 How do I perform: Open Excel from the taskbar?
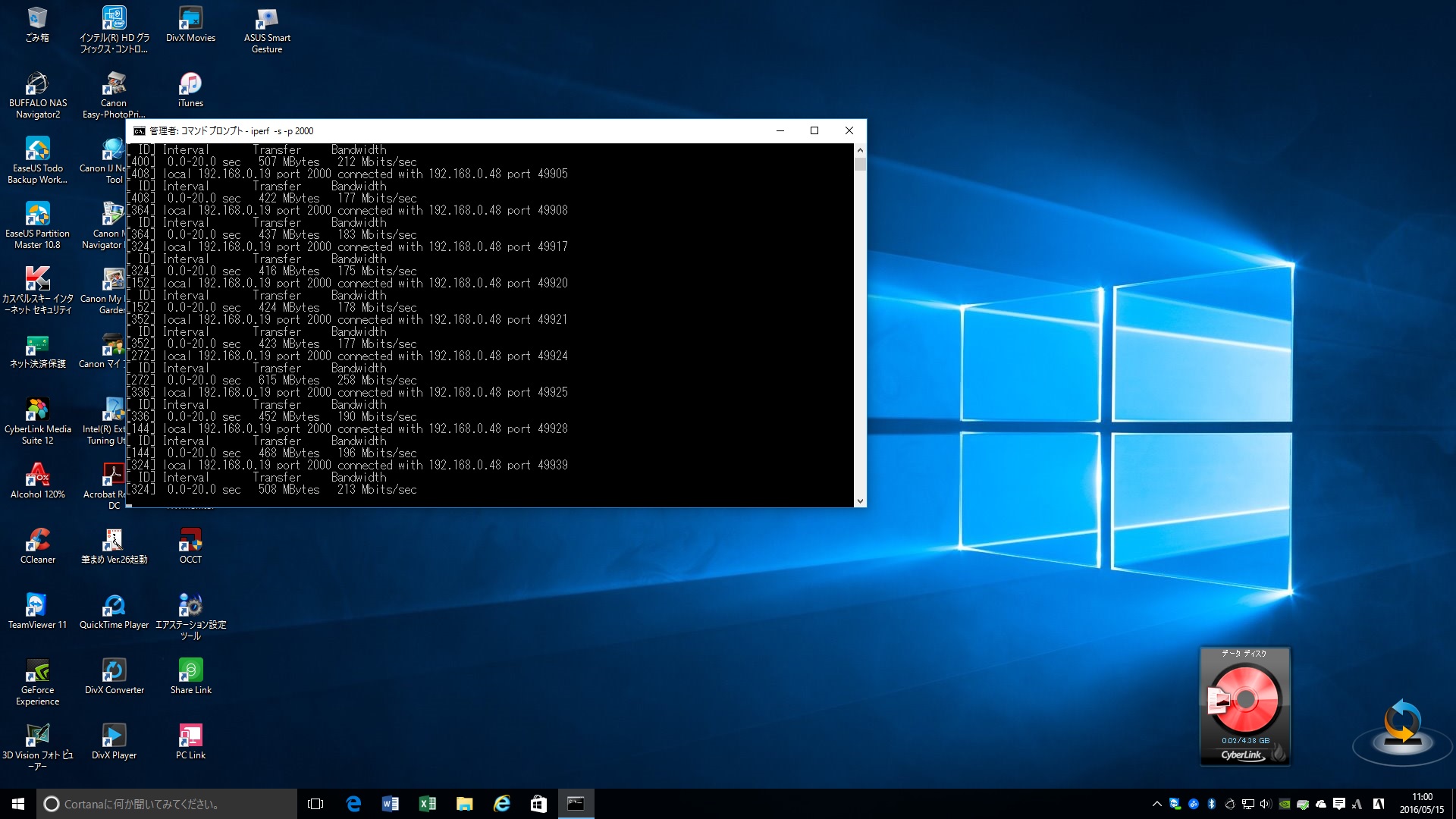coord(428,804)
